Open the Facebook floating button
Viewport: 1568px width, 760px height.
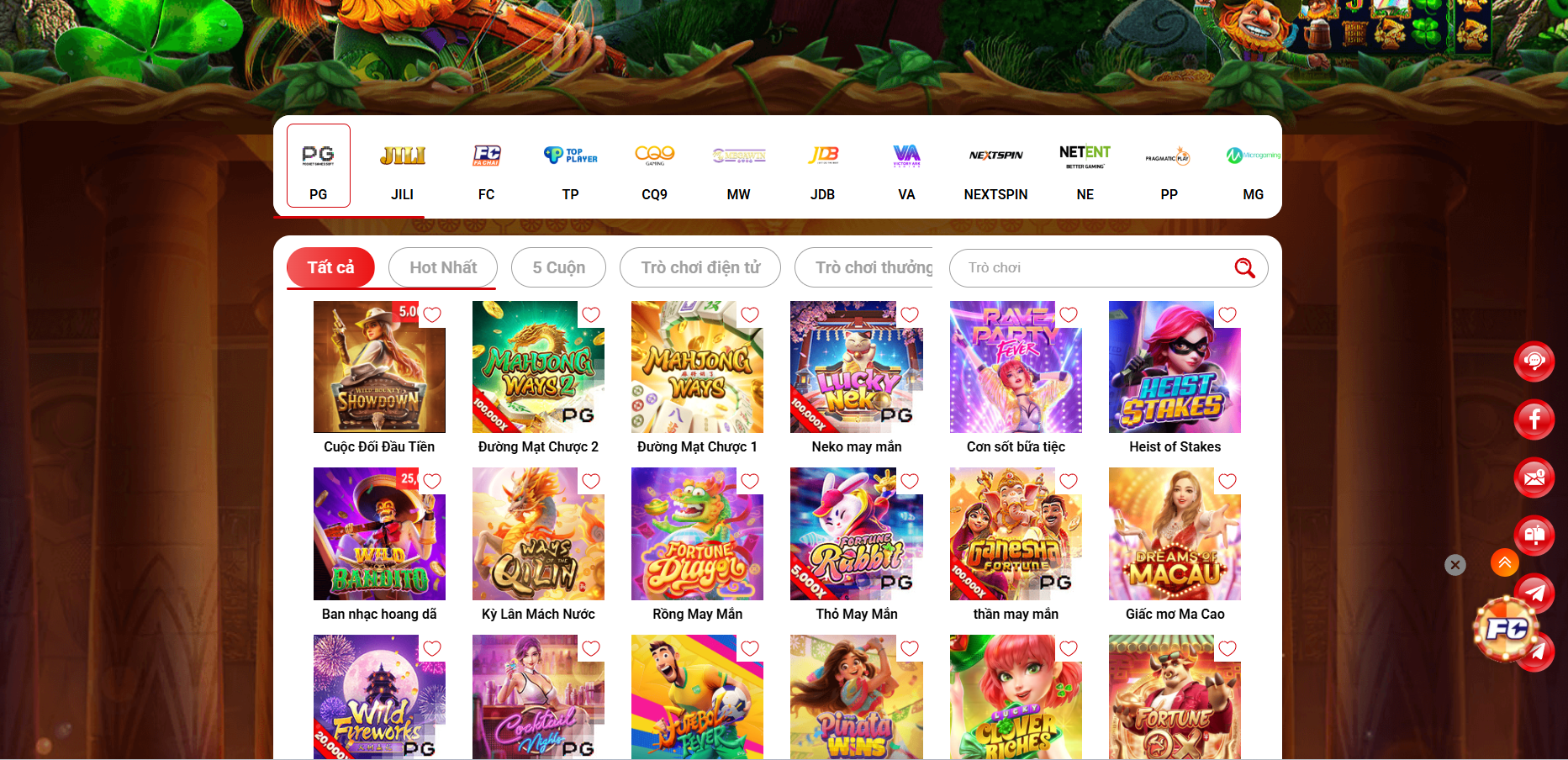(x=1534, y=419)
